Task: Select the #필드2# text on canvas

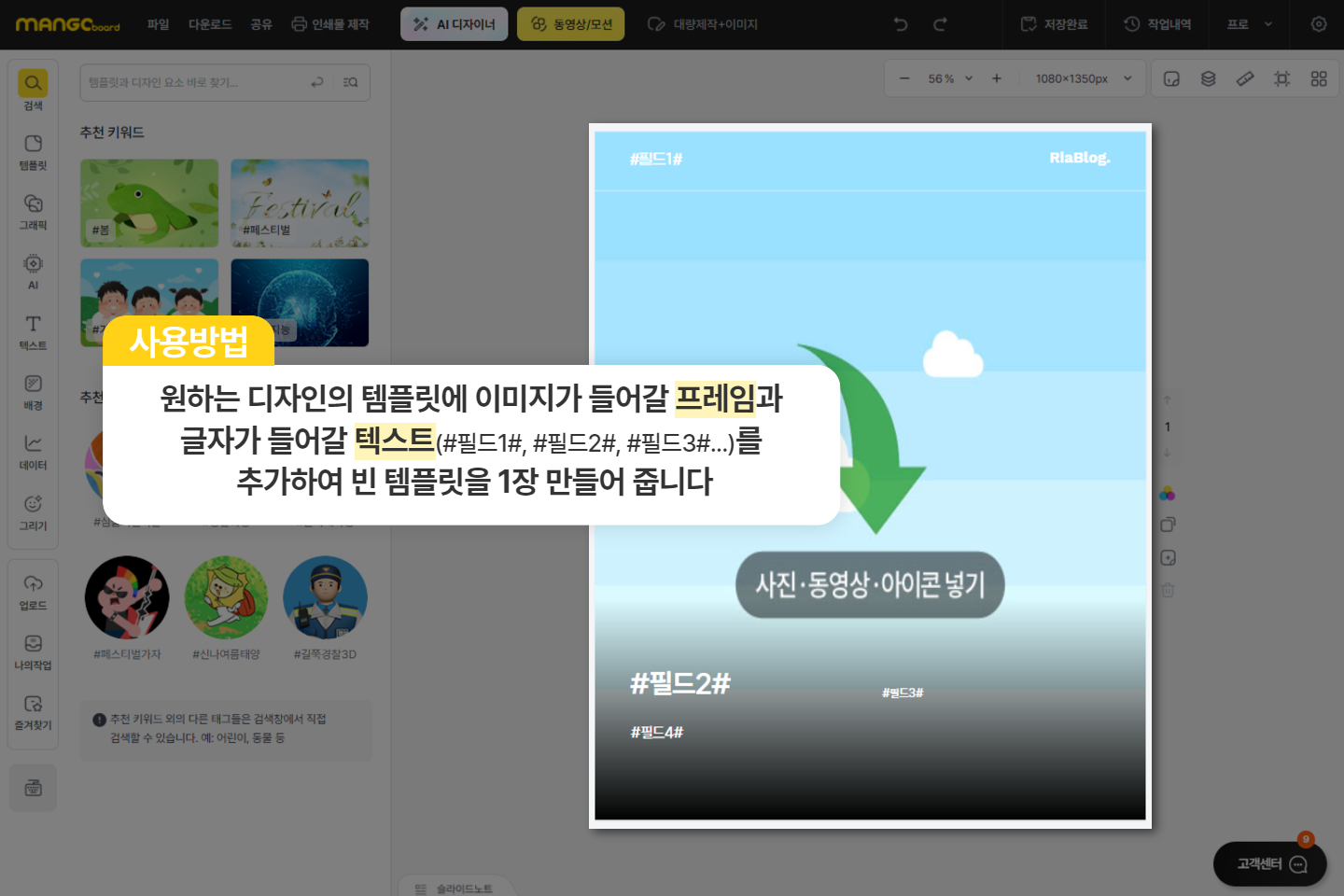Action: pyautogui.click(x=680, y=683)
